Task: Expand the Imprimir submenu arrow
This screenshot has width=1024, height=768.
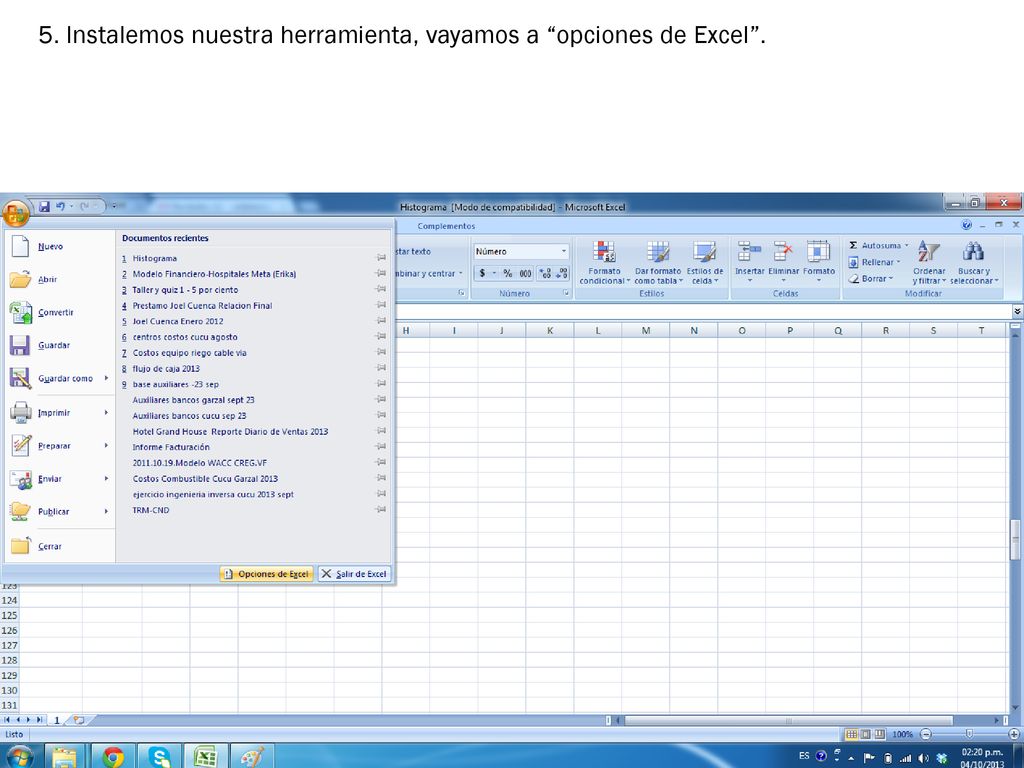Action: (x=106, y=413)
